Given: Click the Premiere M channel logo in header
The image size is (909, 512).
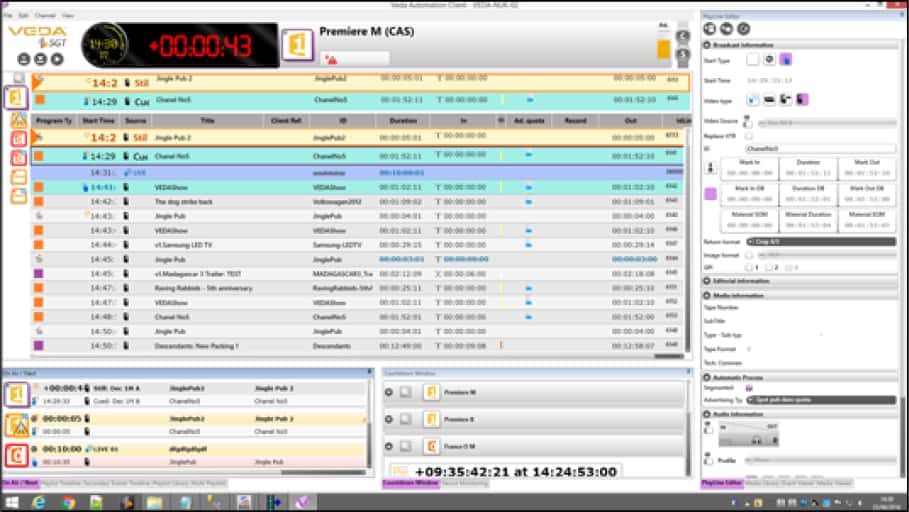Looking at the screenshot, I should point(298,45).
